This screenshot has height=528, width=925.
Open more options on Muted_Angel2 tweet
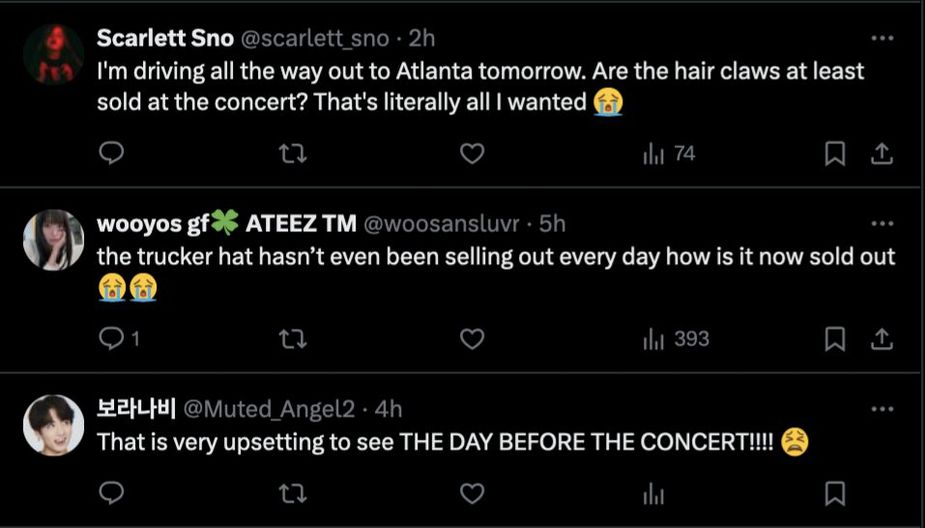(882, 408)
